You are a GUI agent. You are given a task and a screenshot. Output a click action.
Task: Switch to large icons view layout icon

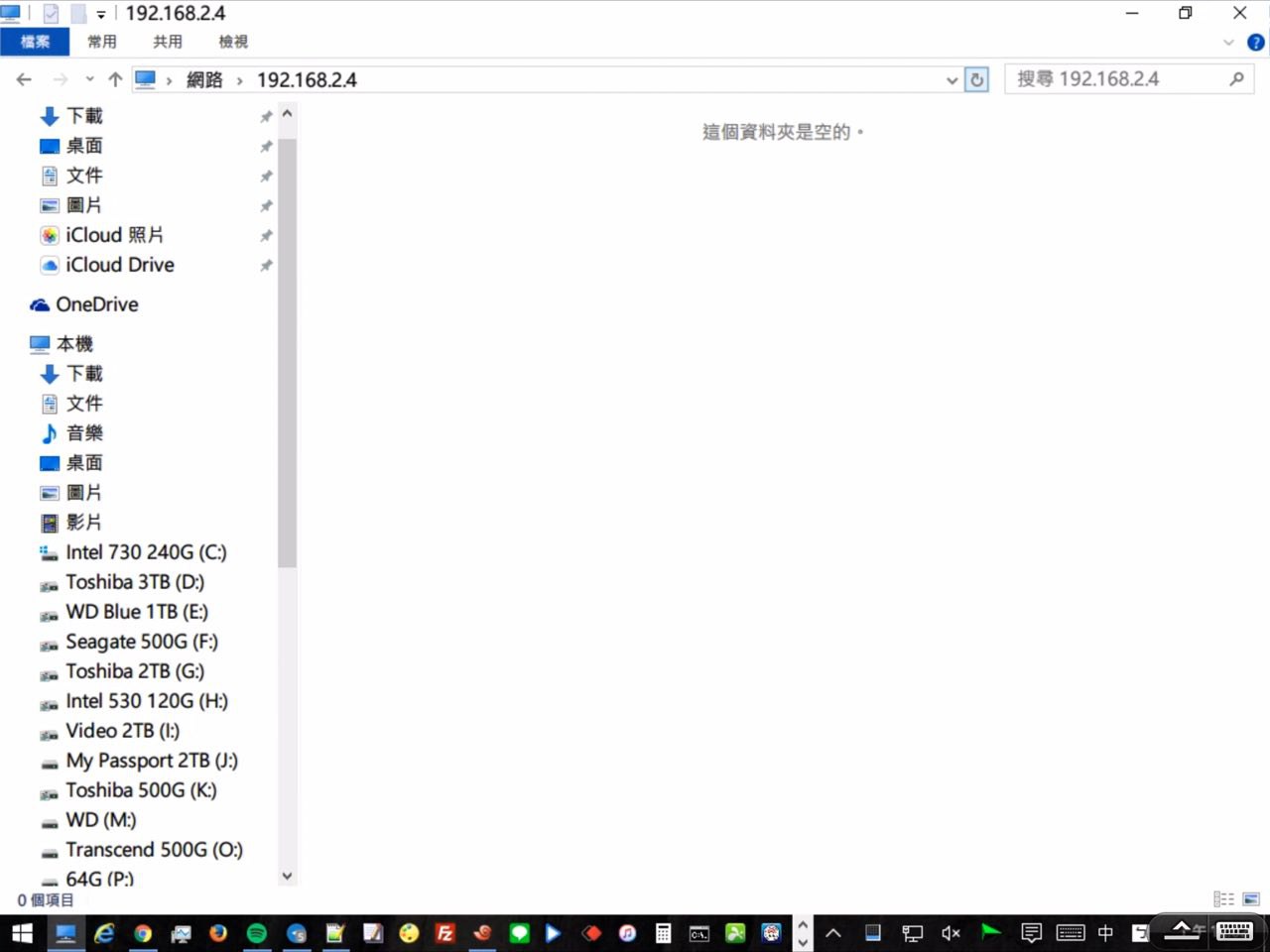(1251, 899)
